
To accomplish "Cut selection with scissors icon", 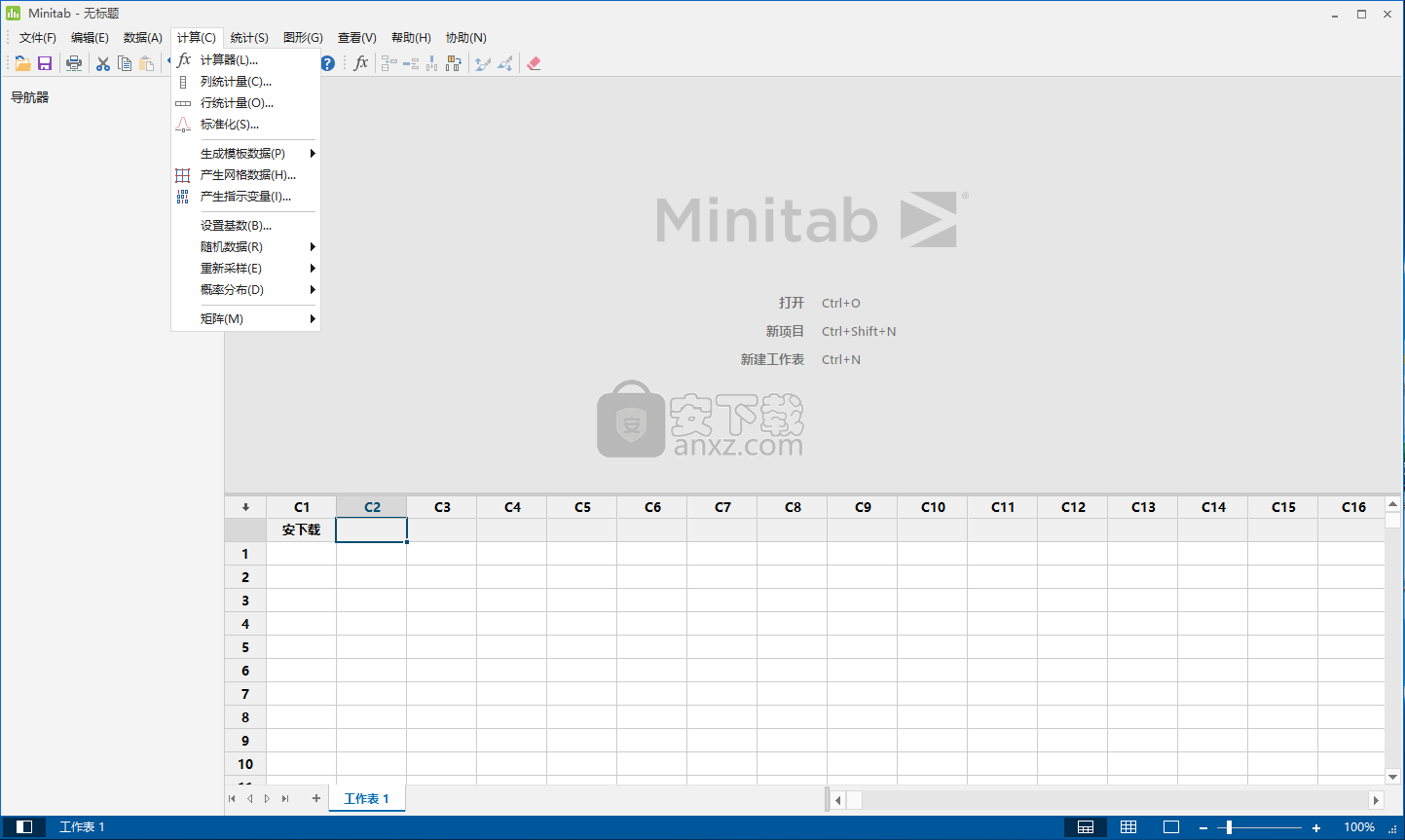I will [103, 63].
